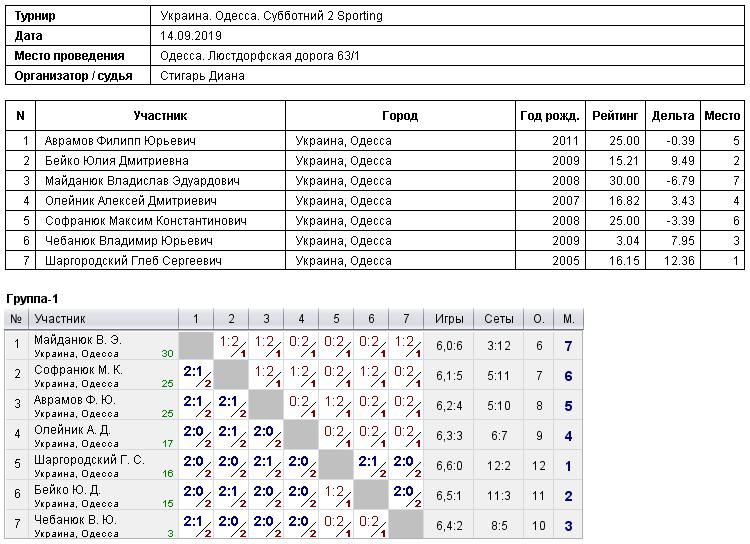
Task: Click delta value 12.36 for Шаргородский
Action: [679, 261]
